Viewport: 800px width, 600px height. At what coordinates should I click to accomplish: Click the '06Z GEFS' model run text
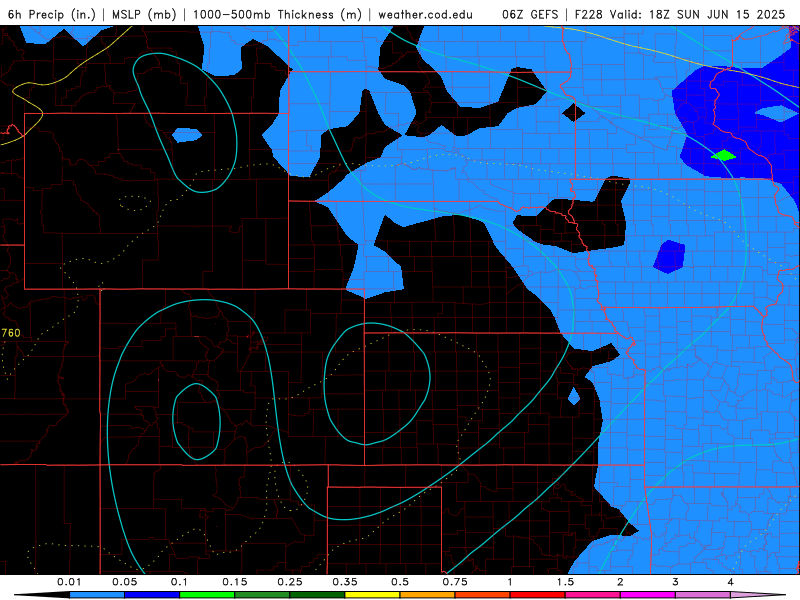(530, 14)
